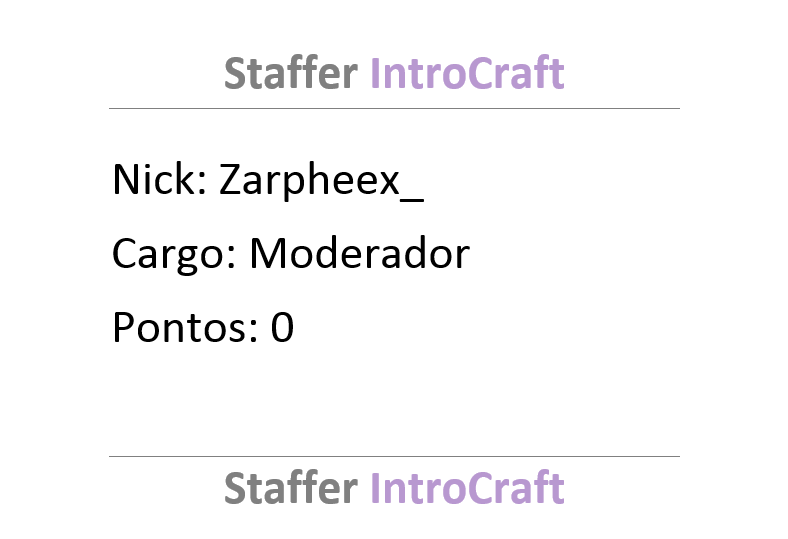Click the horizontal line above the footer

(x=394, y=457)
